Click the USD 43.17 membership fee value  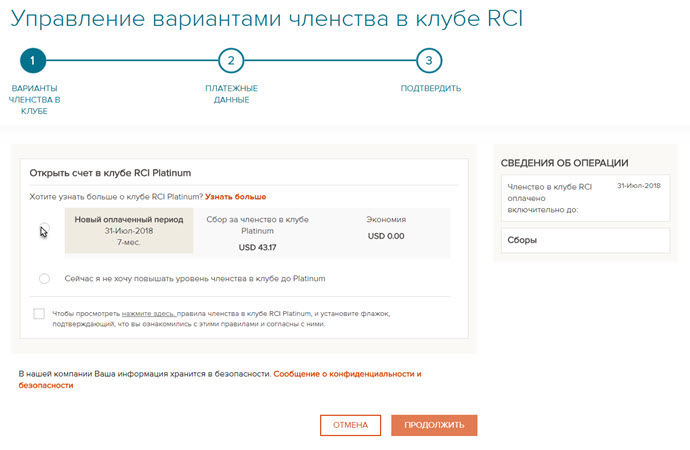[257, 247]
